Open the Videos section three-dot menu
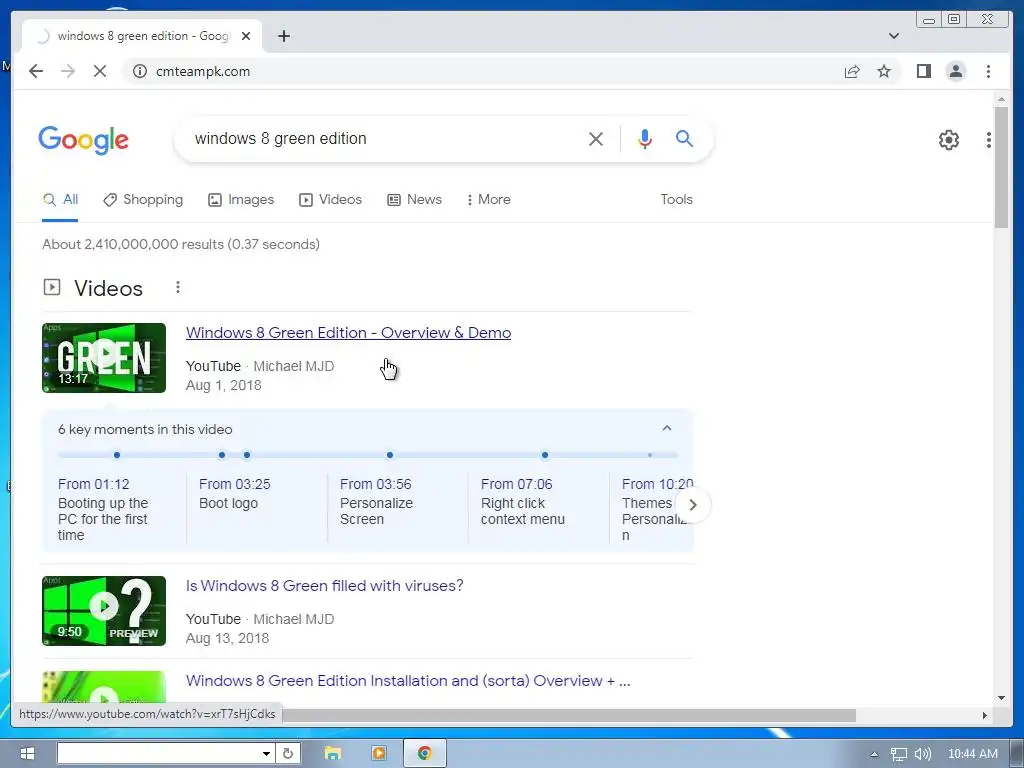Image resolution: width=1024 pixels, height=768 pixels. tap(178, 287)
